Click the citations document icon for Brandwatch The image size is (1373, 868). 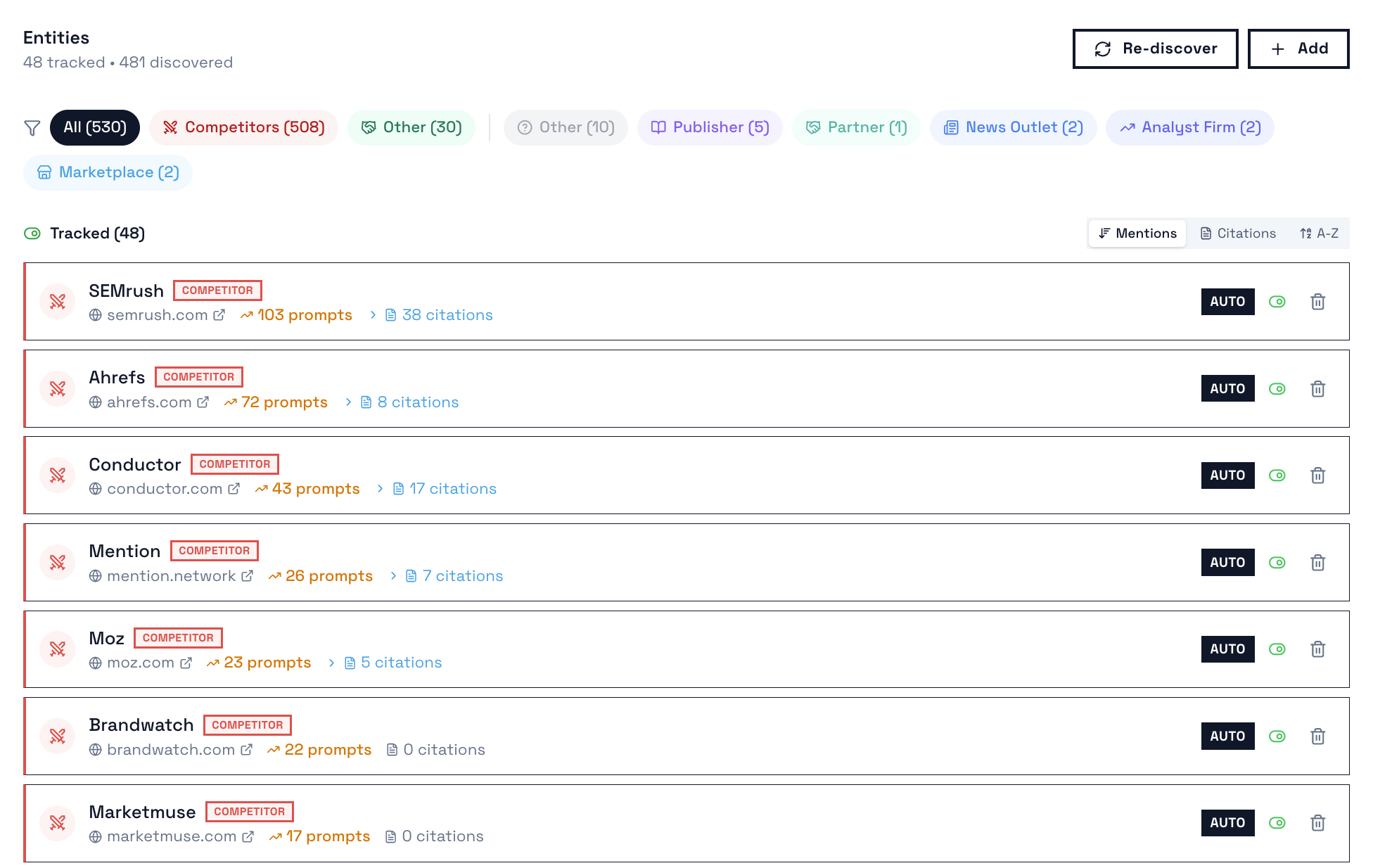pos(392,749)
